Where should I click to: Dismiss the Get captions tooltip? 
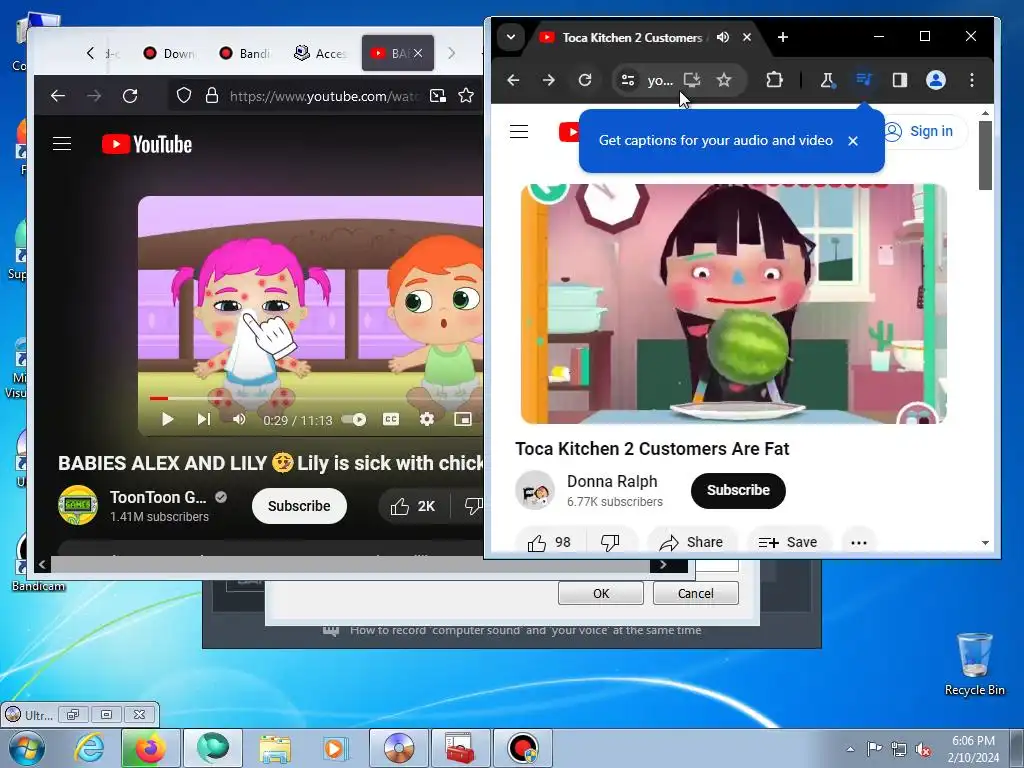click(x=852, y=140)
